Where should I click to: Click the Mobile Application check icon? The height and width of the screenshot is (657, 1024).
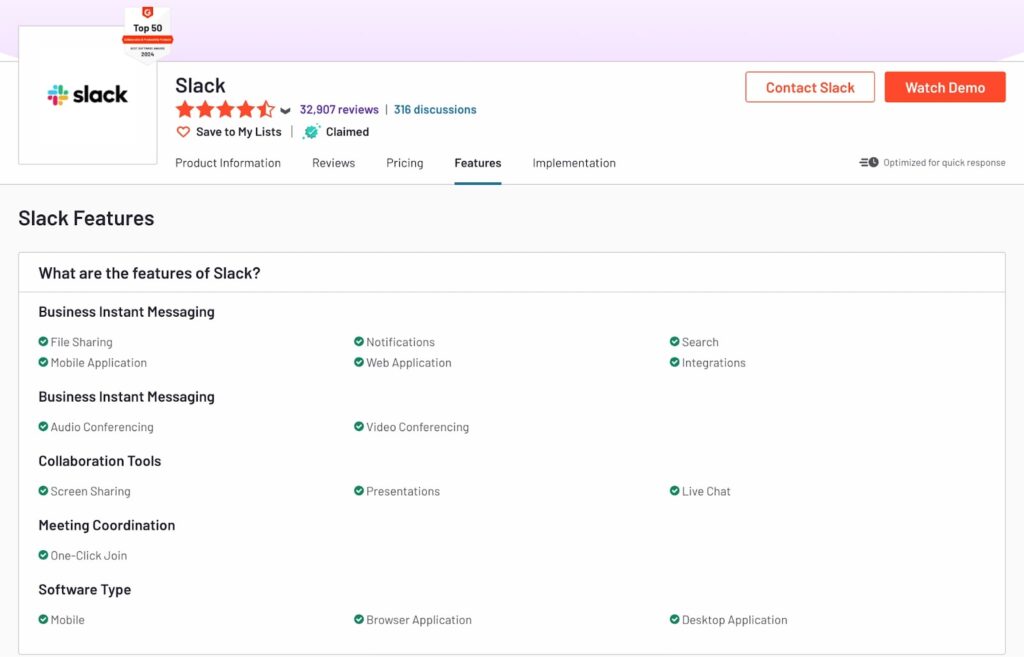[43, 362]
